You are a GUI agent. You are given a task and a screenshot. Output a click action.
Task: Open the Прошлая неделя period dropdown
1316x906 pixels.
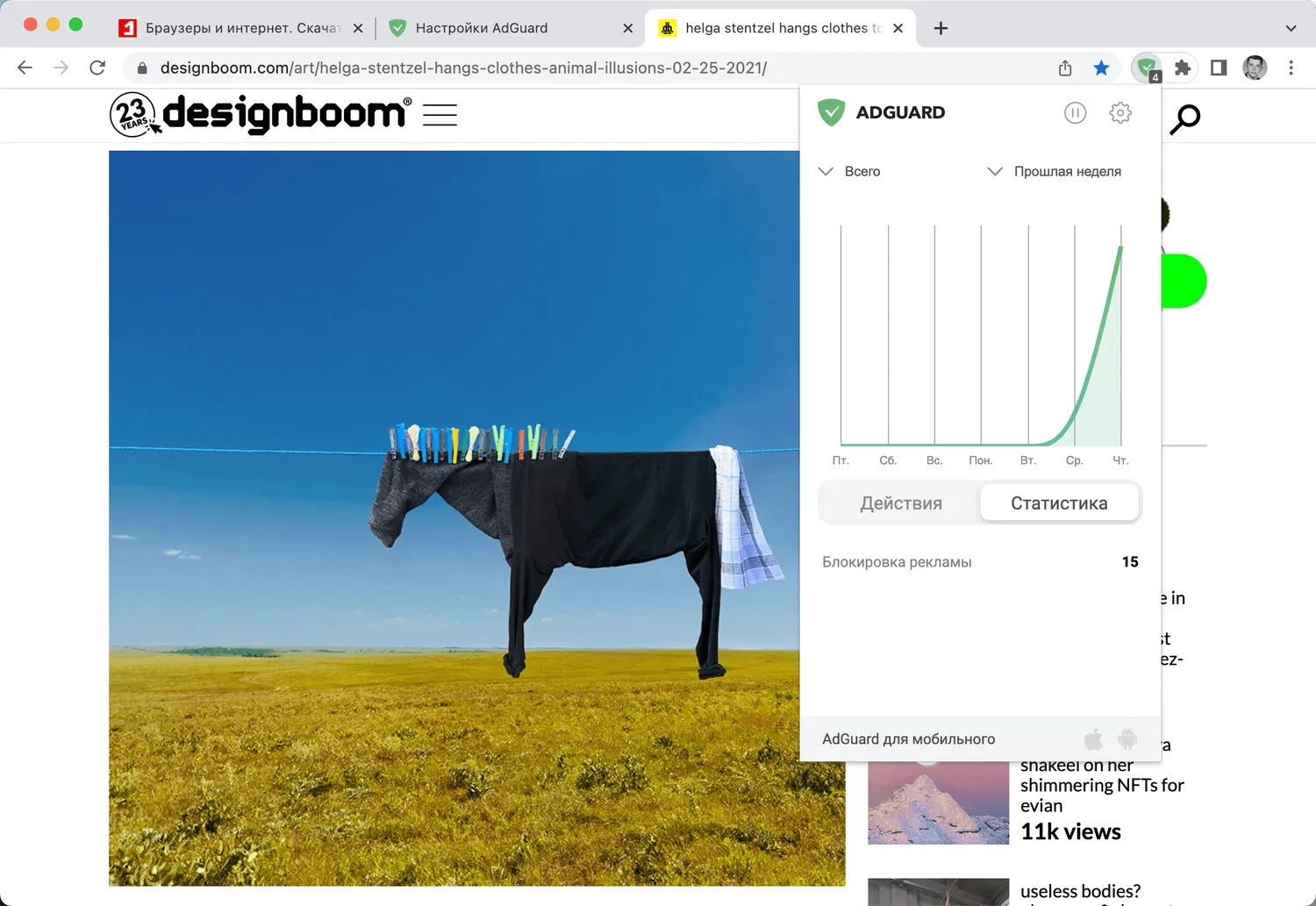point(1055,171)
